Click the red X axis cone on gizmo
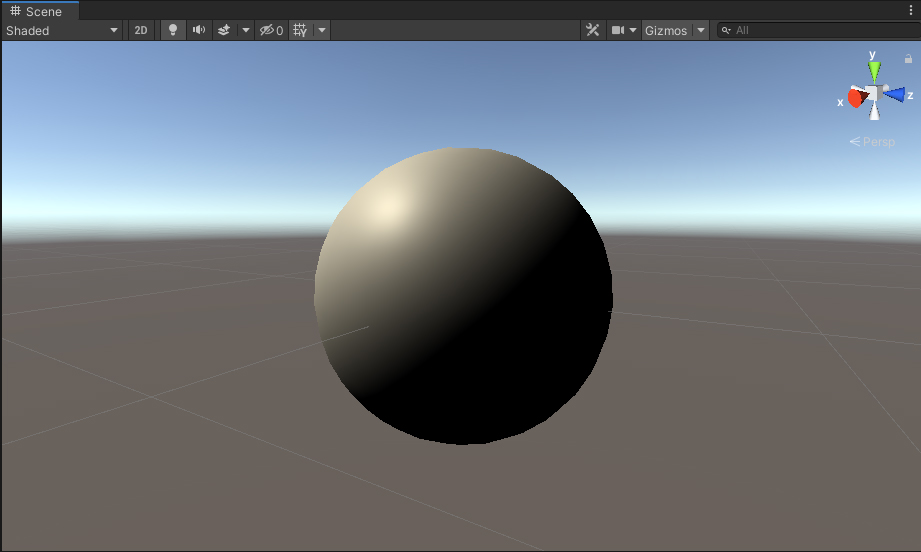This screenshot has height=552, width=921. (856, 98)
